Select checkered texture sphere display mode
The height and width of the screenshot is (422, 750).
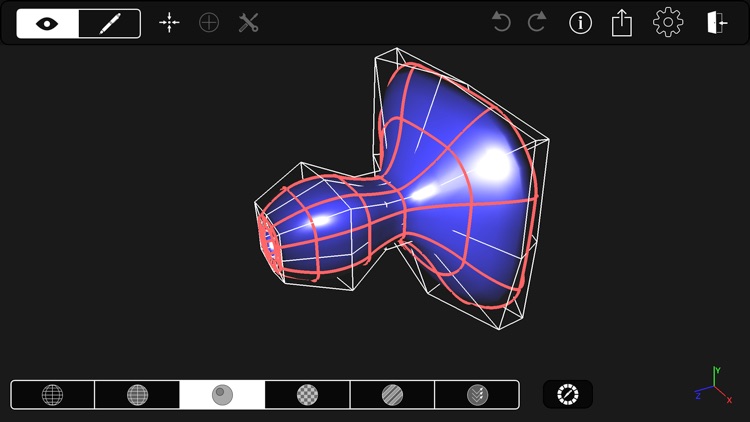click(308, 395)
